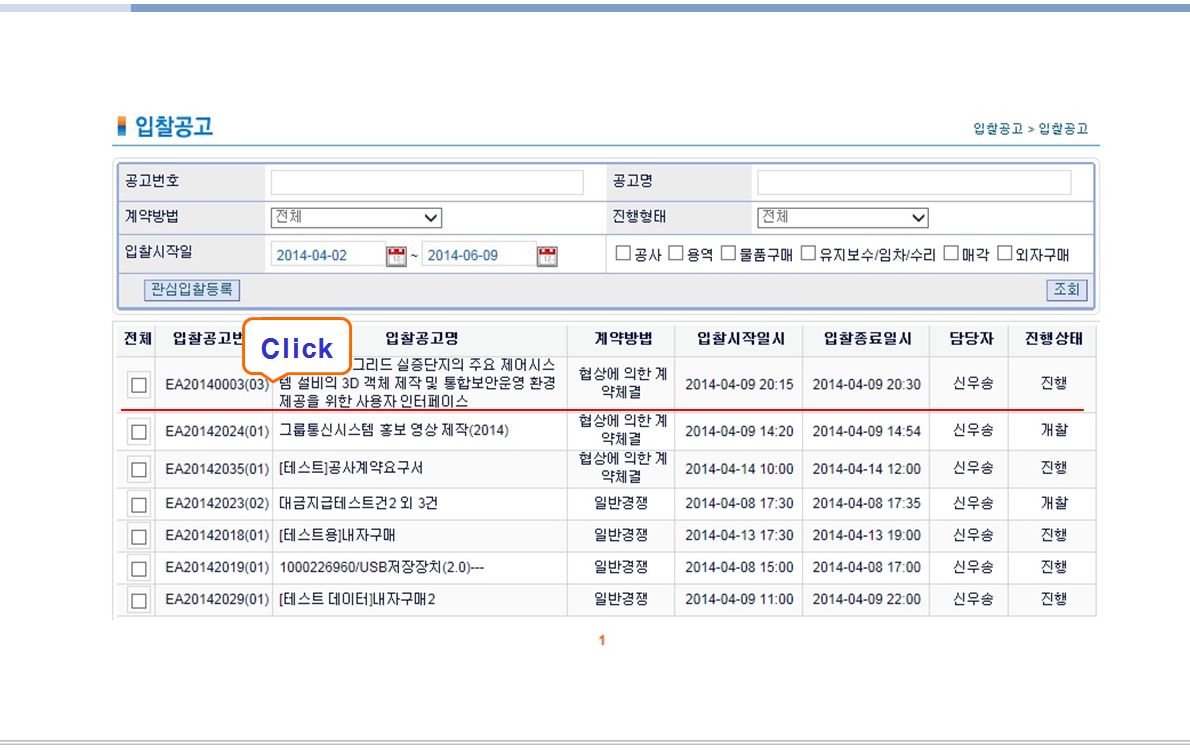Open bid number EA20142035(01)
This screenshot has height=750, width=1190.
pyautogui.click(x=217, y=469)
